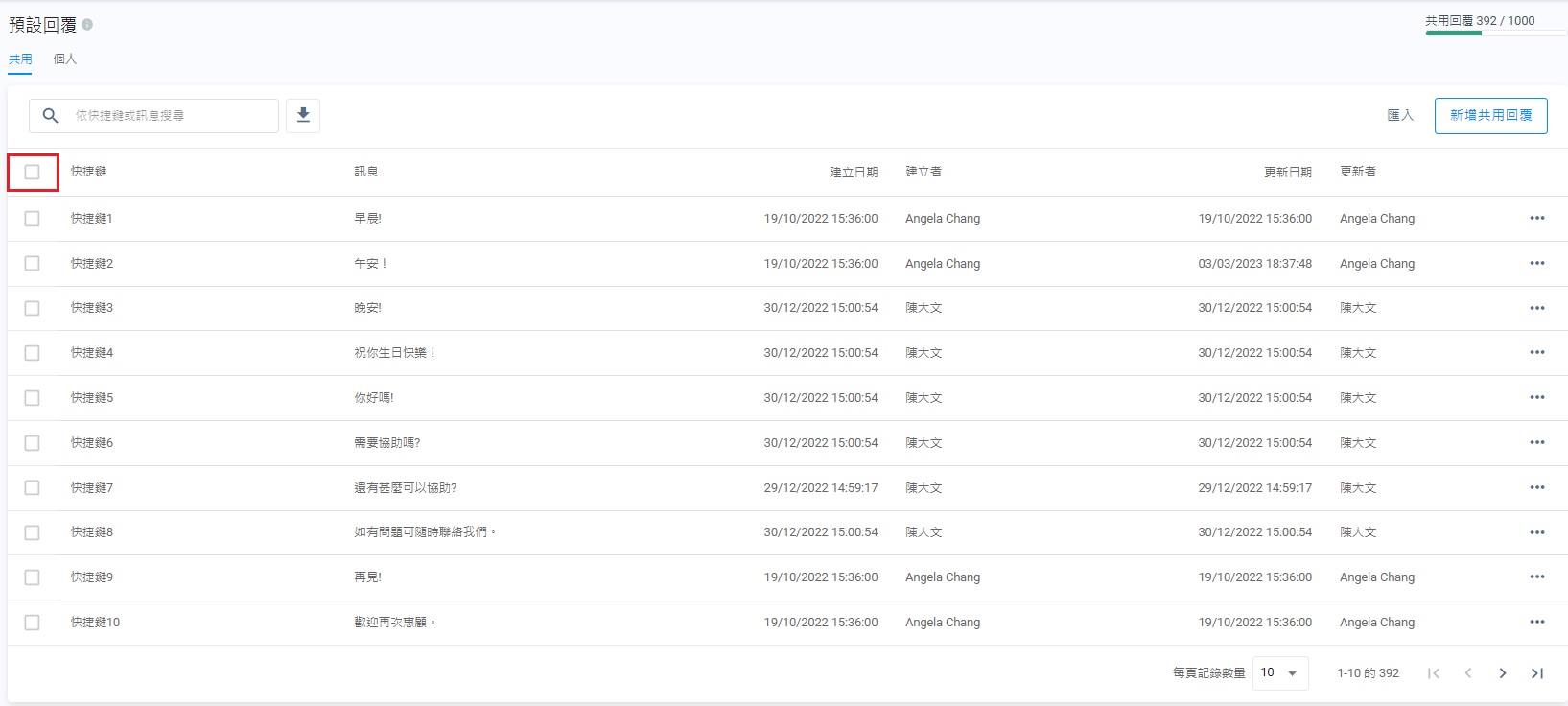Go to the next page arrow
The image size is (1568, 706).
[1502, 673]
